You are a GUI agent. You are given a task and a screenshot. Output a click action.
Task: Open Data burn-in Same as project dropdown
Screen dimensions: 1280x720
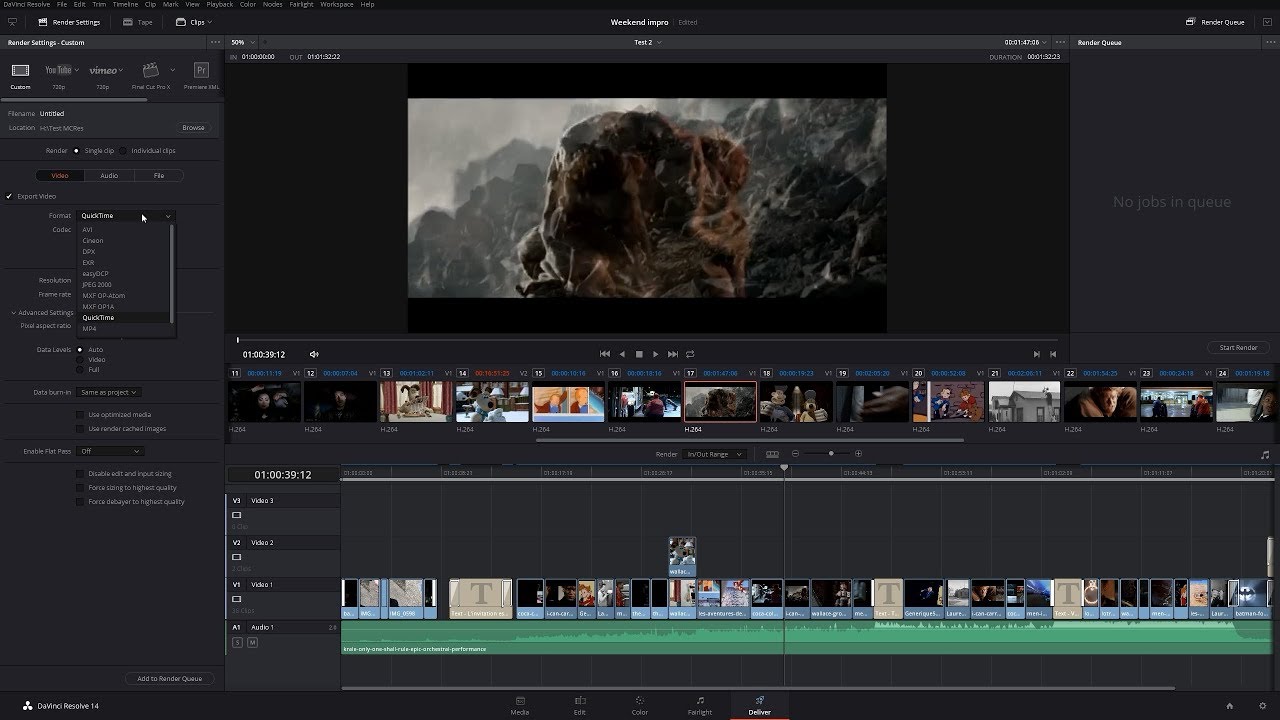click(x=108, y=392)
